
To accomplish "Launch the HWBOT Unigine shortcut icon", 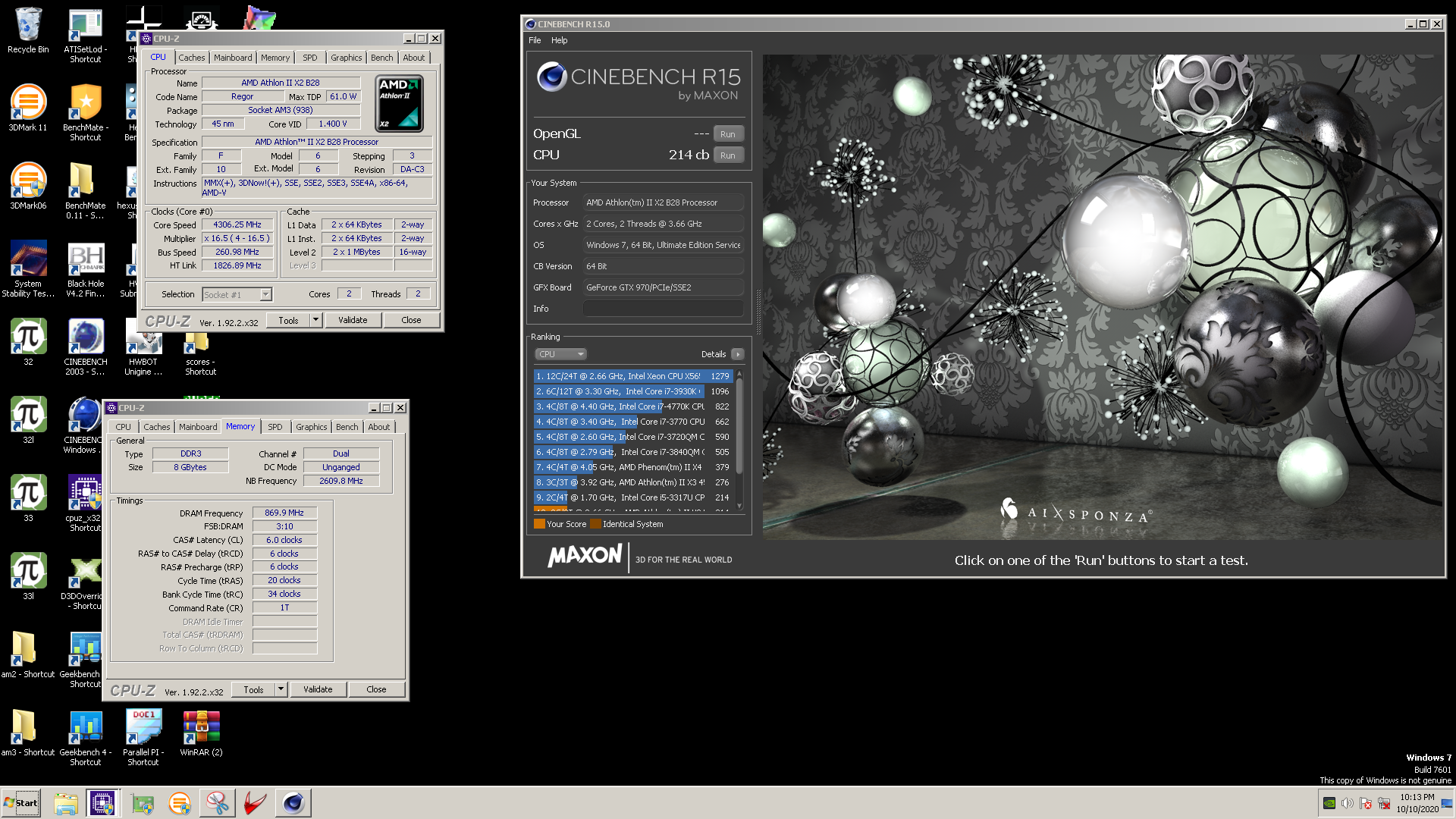I will [143, 353].
